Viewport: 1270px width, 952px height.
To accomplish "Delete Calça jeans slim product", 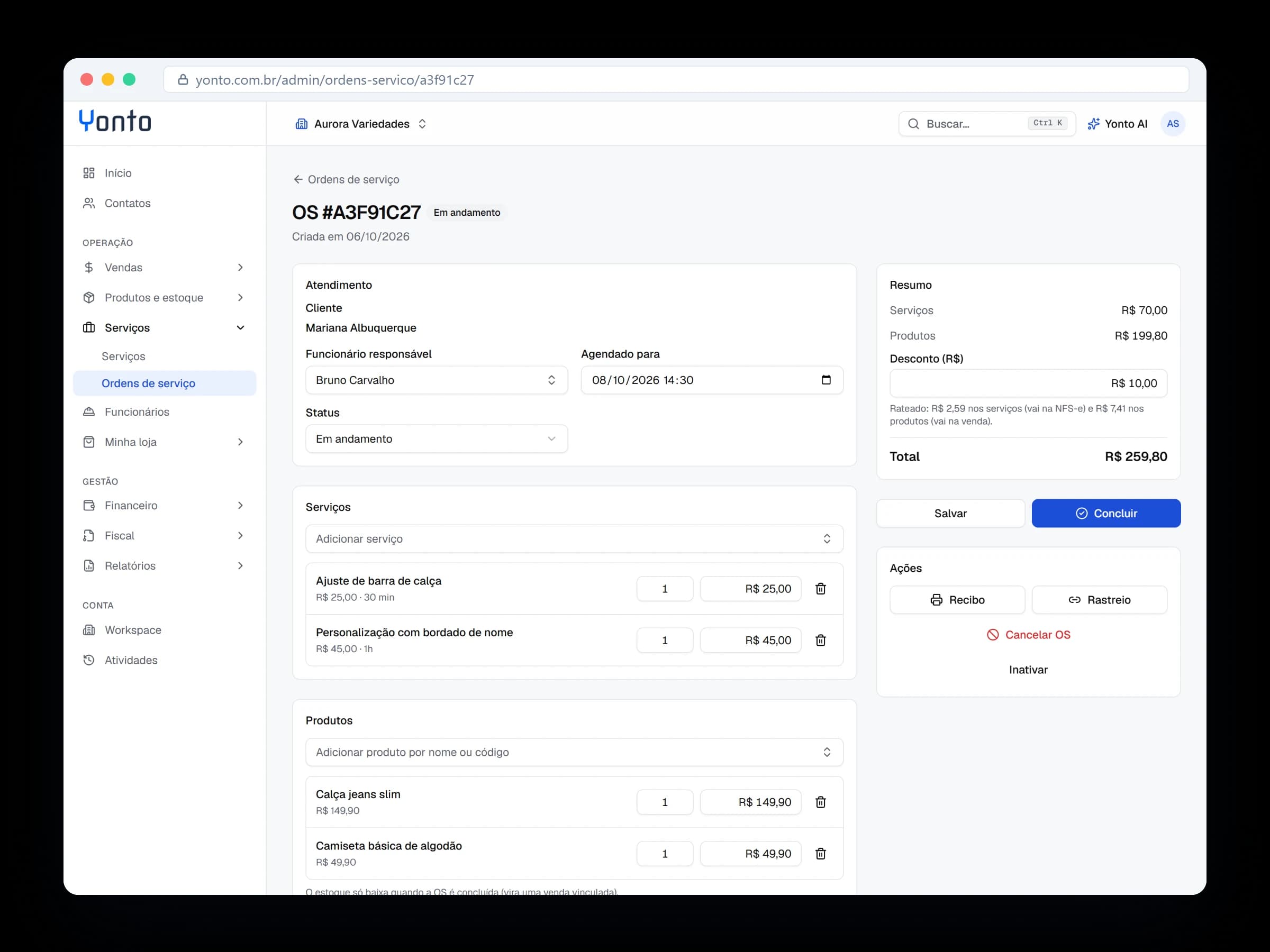I will pyautogui.click(x=820, y=802).
